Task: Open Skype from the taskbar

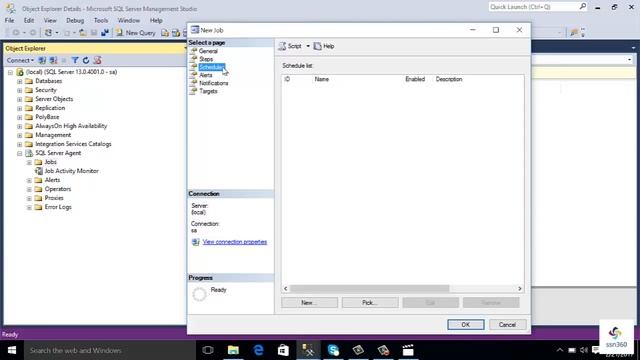Action: pyautogui.click(x=333, y=350)
